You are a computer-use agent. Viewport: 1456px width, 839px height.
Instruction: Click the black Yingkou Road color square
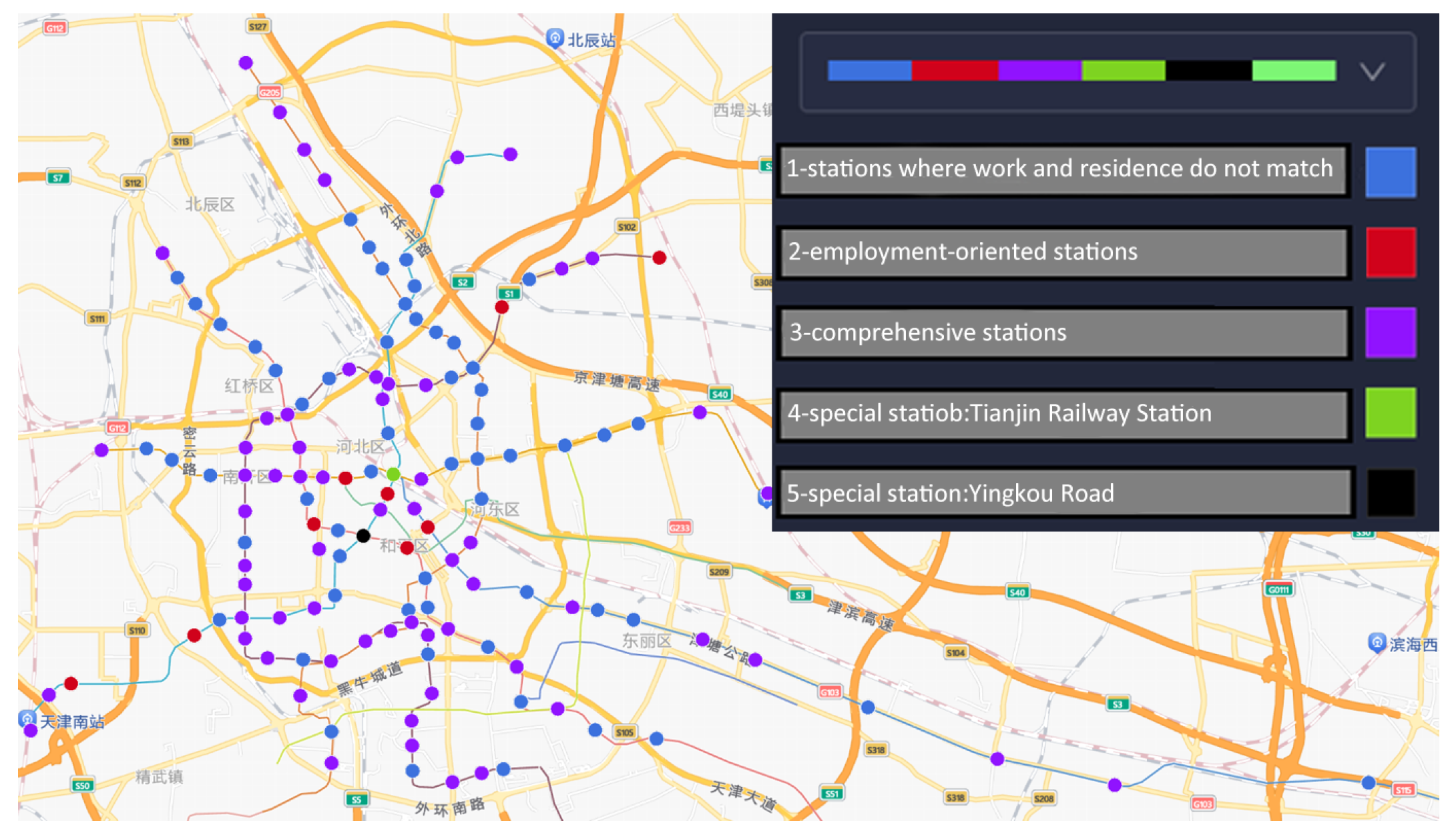pos(1390,493)
